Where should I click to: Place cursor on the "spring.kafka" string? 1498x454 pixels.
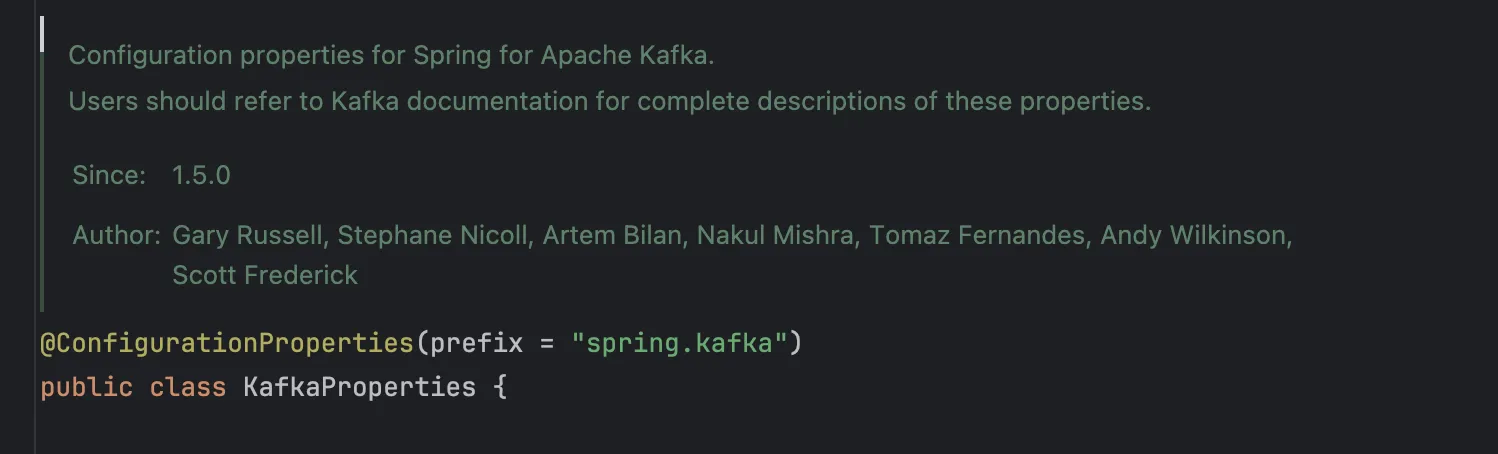pos(680,344)
